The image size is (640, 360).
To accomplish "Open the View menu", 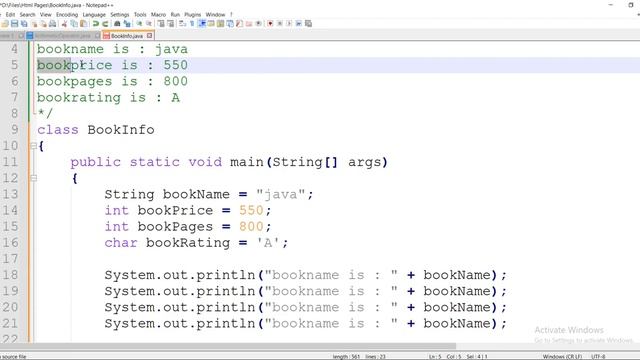I will coord(46,15).
